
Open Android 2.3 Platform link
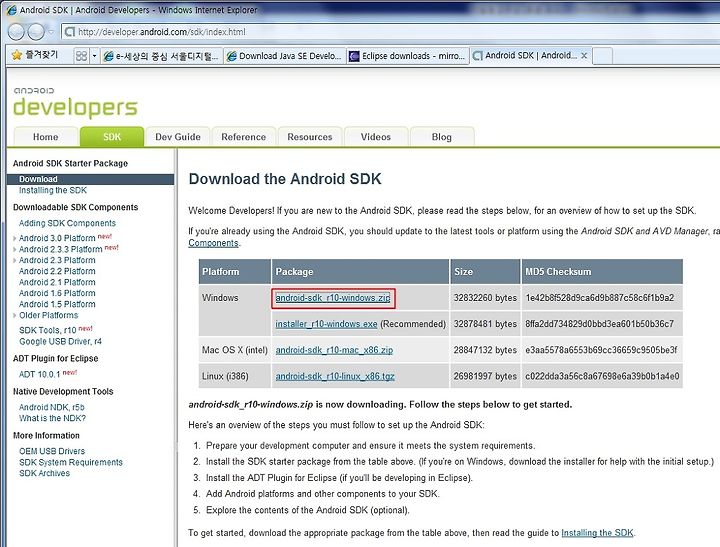[57, 260]
